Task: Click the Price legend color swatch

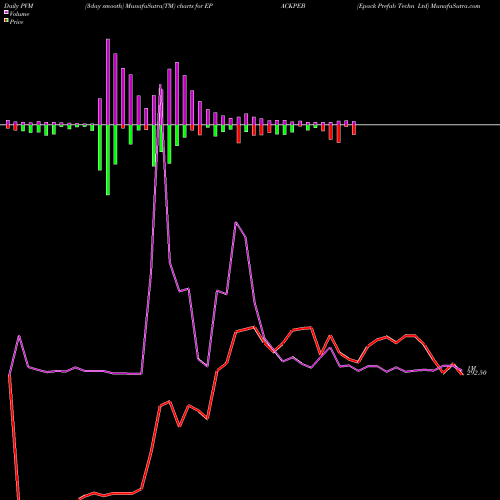Action: 6,21
